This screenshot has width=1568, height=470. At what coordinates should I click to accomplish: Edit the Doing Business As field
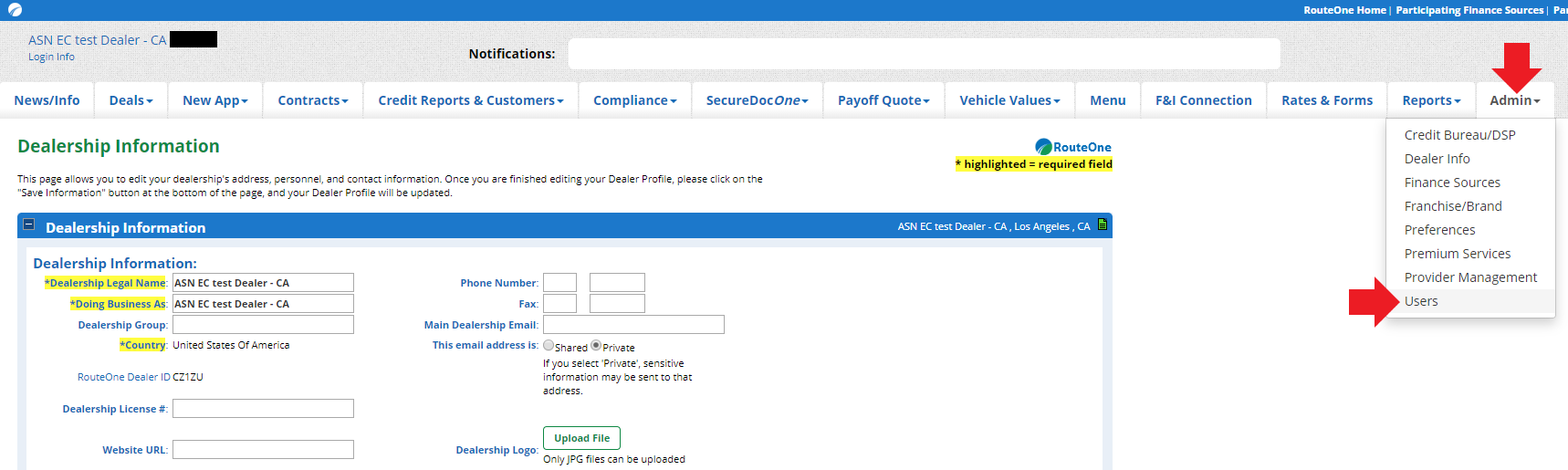pos(263,304)
